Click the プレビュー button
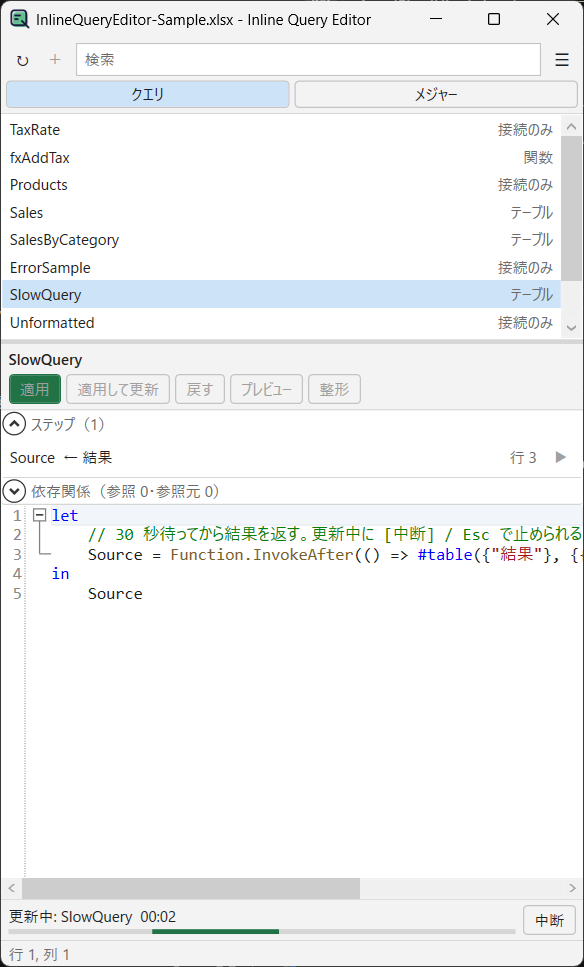584x967 pixels. pos(266,389)
